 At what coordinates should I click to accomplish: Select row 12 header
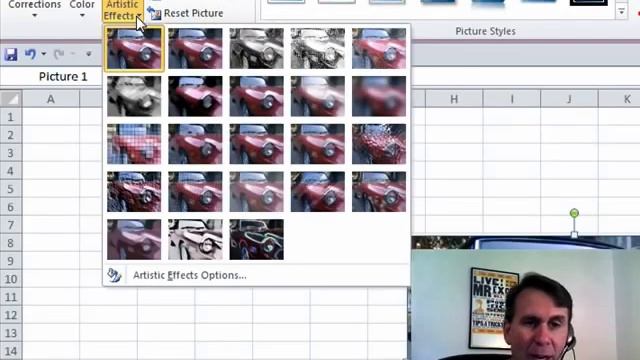pos(11,315)
